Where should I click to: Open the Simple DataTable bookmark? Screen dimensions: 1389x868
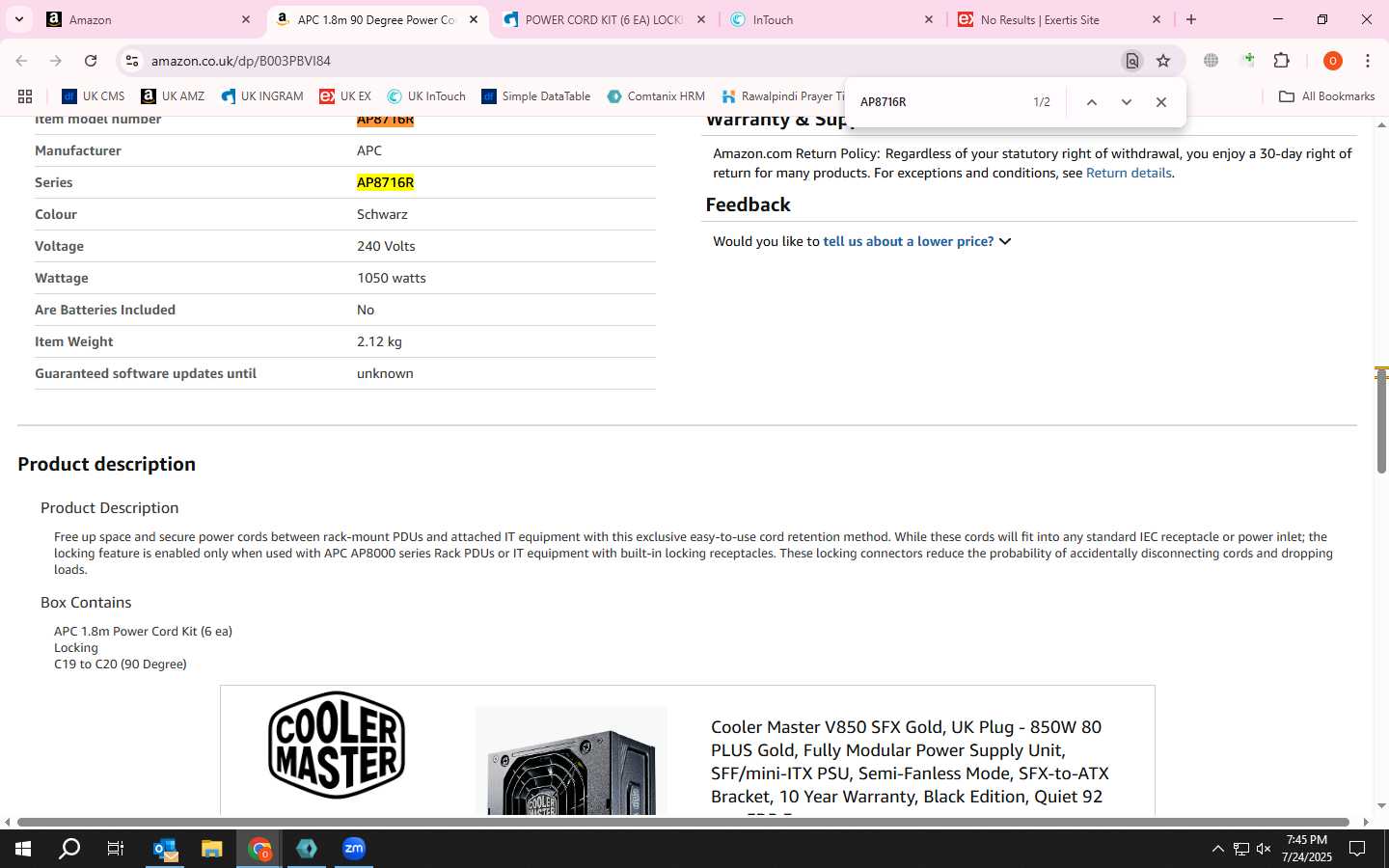536,96
